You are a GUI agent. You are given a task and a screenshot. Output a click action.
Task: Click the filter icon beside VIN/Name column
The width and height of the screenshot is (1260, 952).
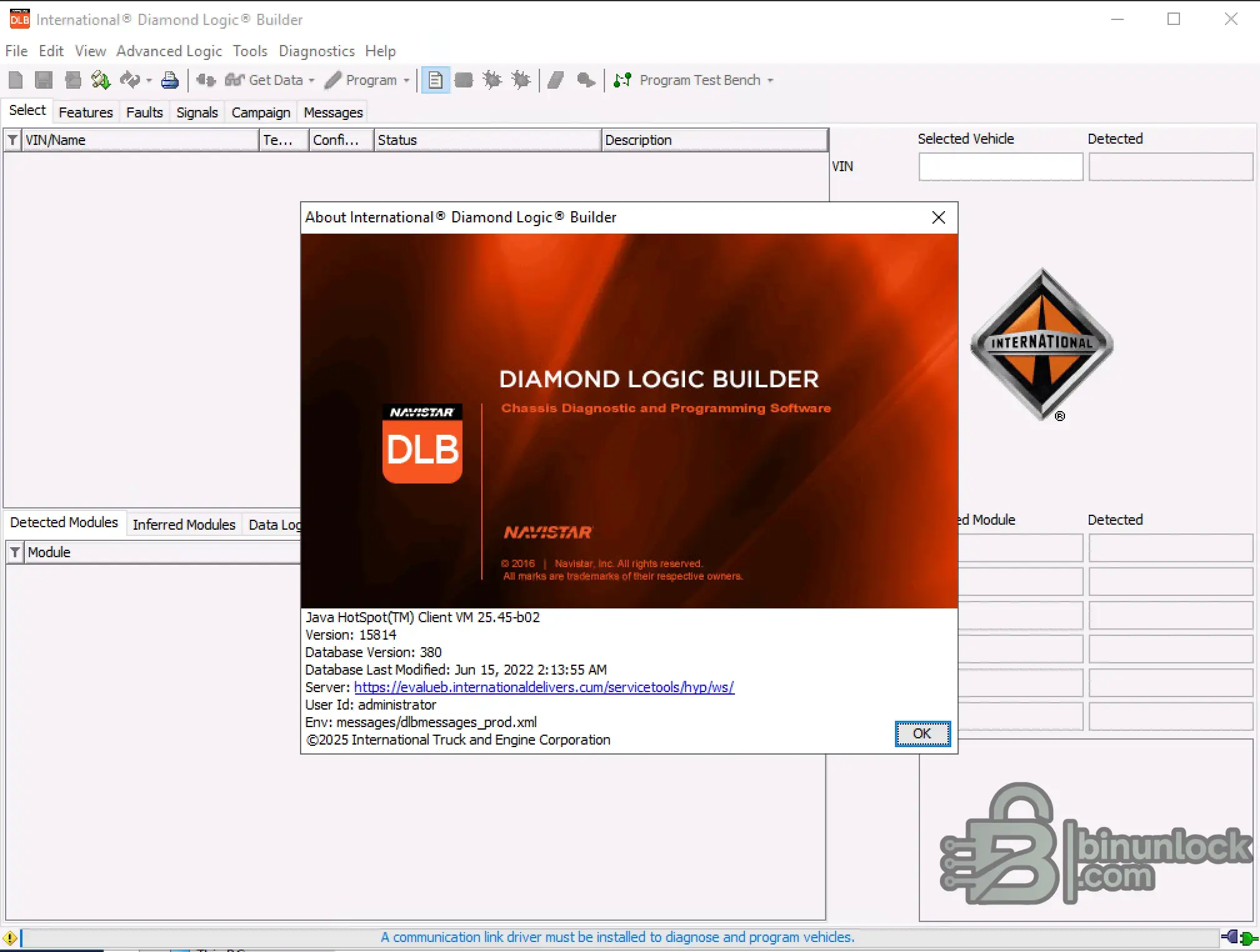point(12,140)
